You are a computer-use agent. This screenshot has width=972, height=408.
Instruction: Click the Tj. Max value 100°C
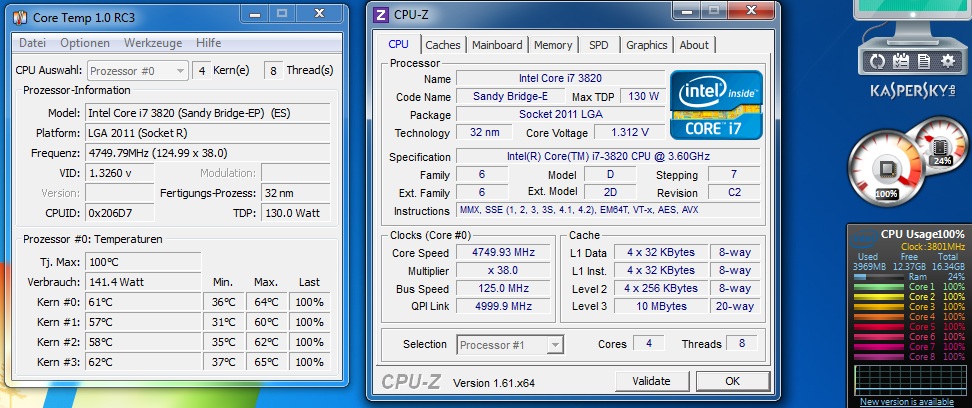tap(143, 262)
